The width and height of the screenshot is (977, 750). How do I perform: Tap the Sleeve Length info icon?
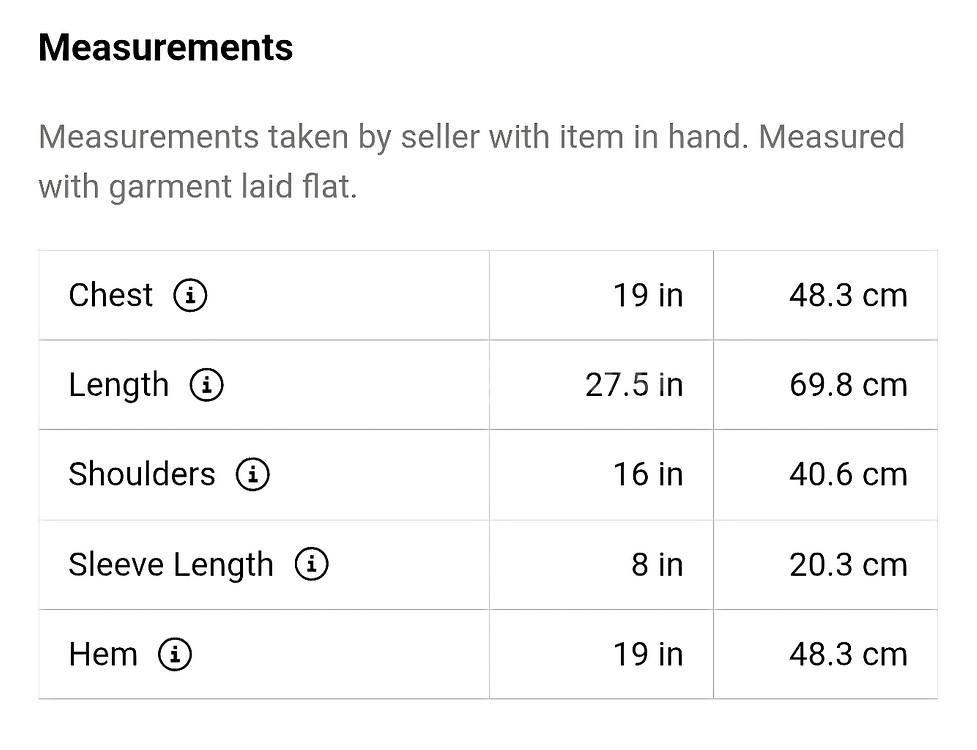tap(311, 564)
